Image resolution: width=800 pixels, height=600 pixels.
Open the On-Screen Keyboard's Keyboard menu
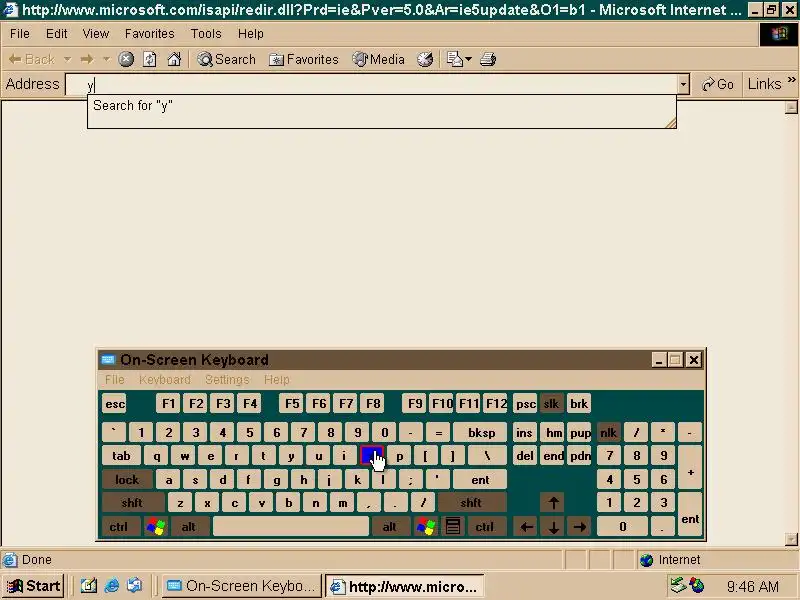pyautogui.click(x=164, y=380)
